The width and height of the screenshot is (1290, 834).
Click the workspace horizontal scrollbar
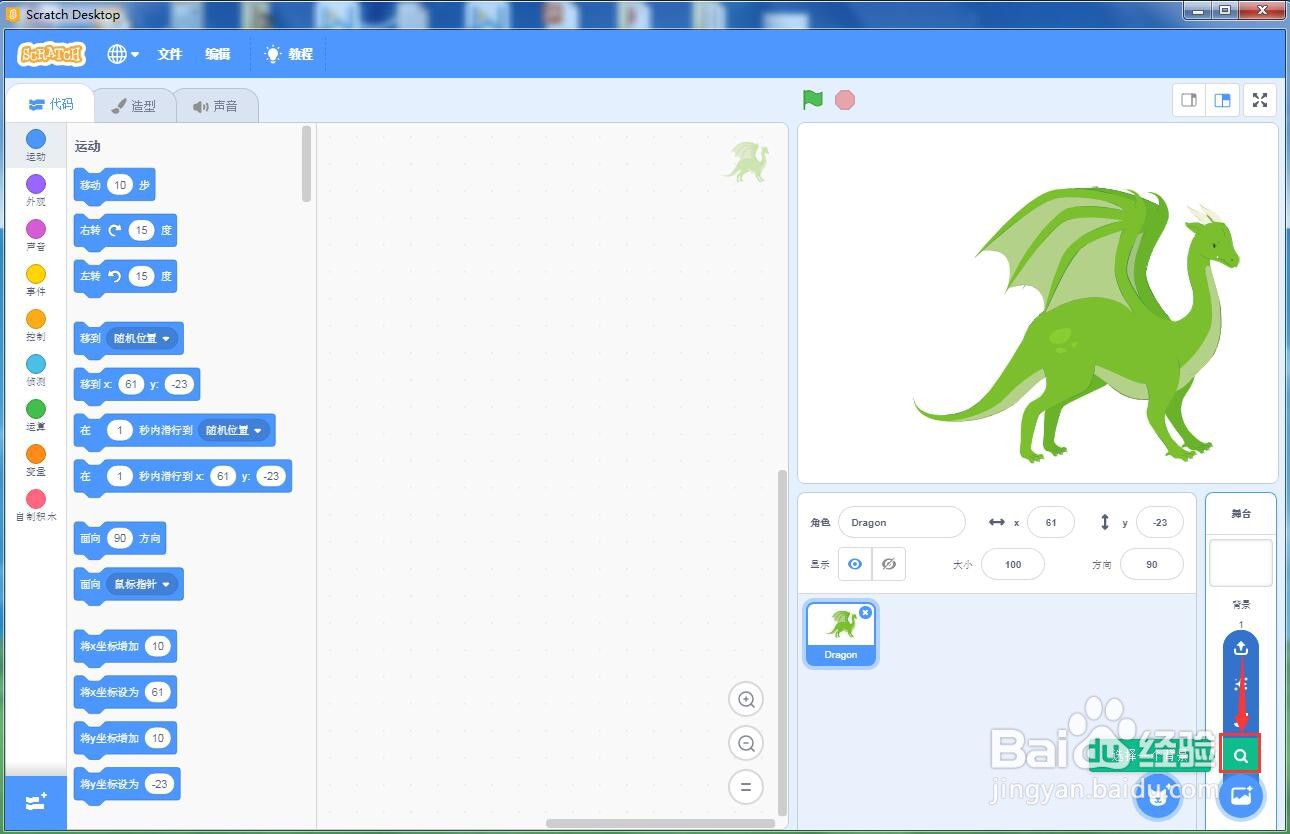tap(660, 823)
